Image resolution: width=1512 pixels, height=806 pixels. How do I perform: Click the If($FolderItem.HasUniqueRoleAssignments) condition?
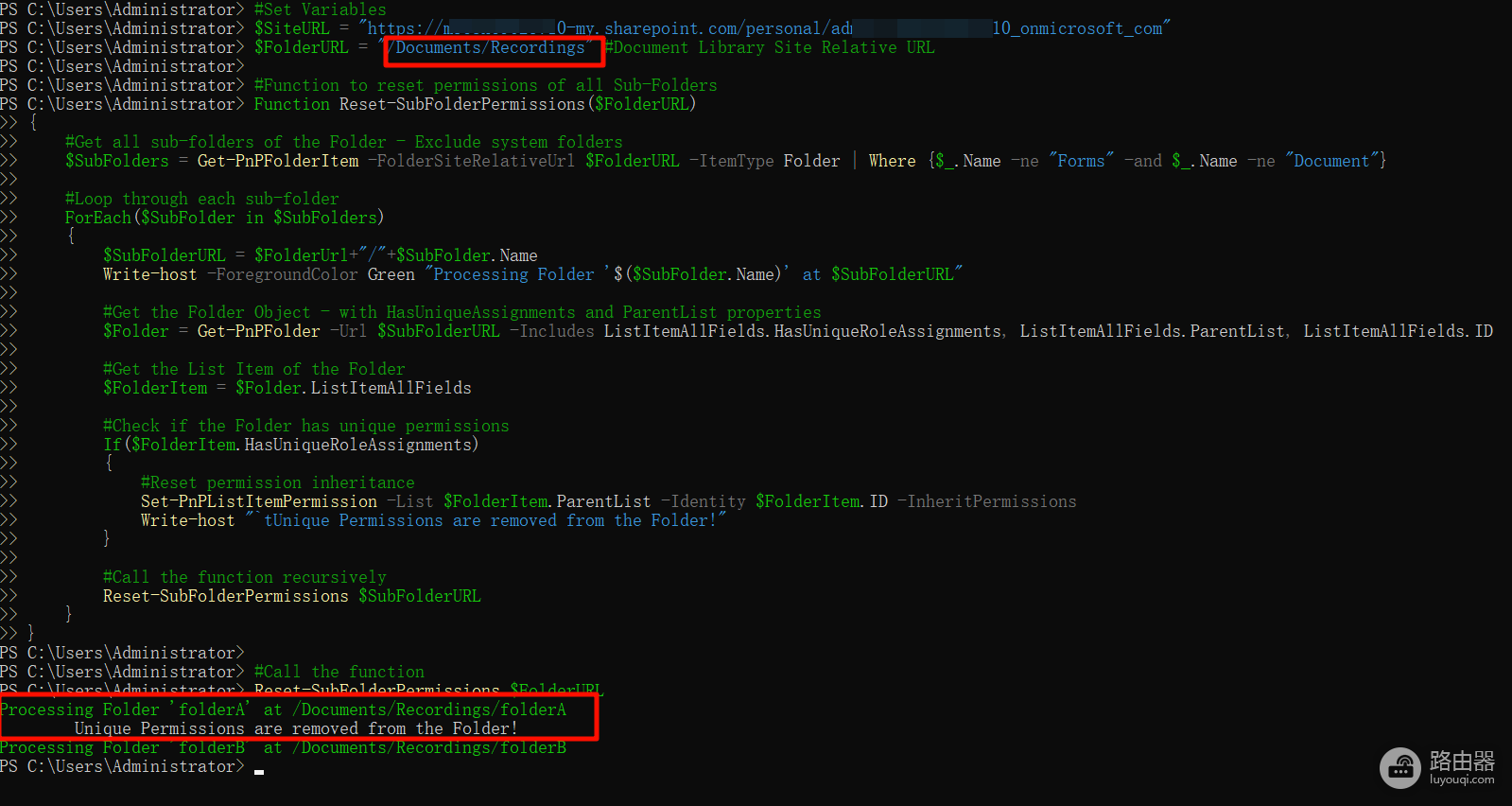pos(291,445)
